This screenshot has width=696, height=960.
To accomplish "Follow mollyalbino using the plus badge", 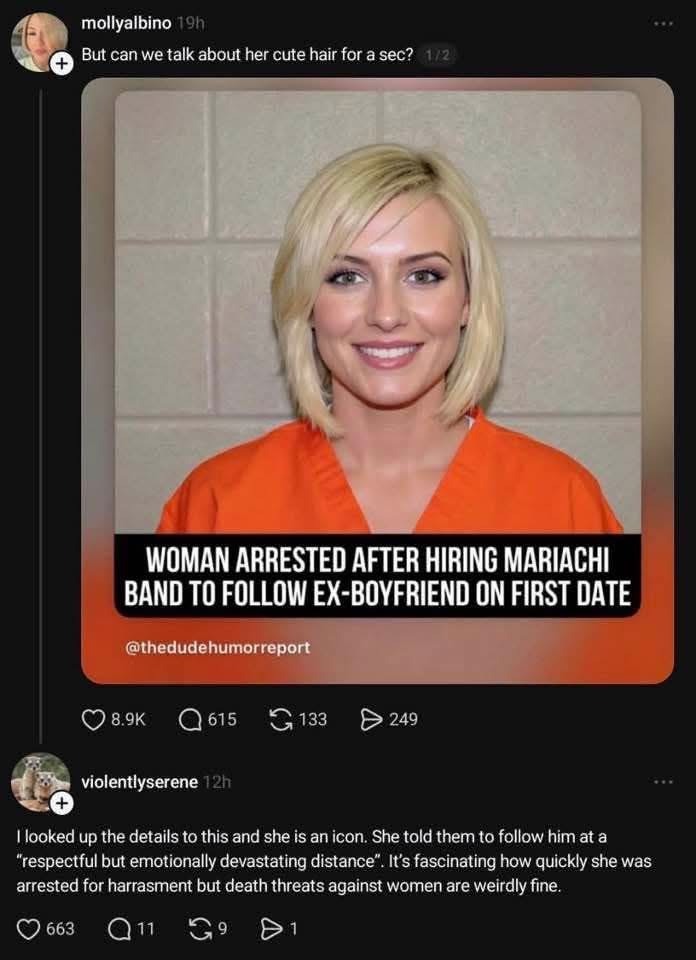I will pos(60,64).
